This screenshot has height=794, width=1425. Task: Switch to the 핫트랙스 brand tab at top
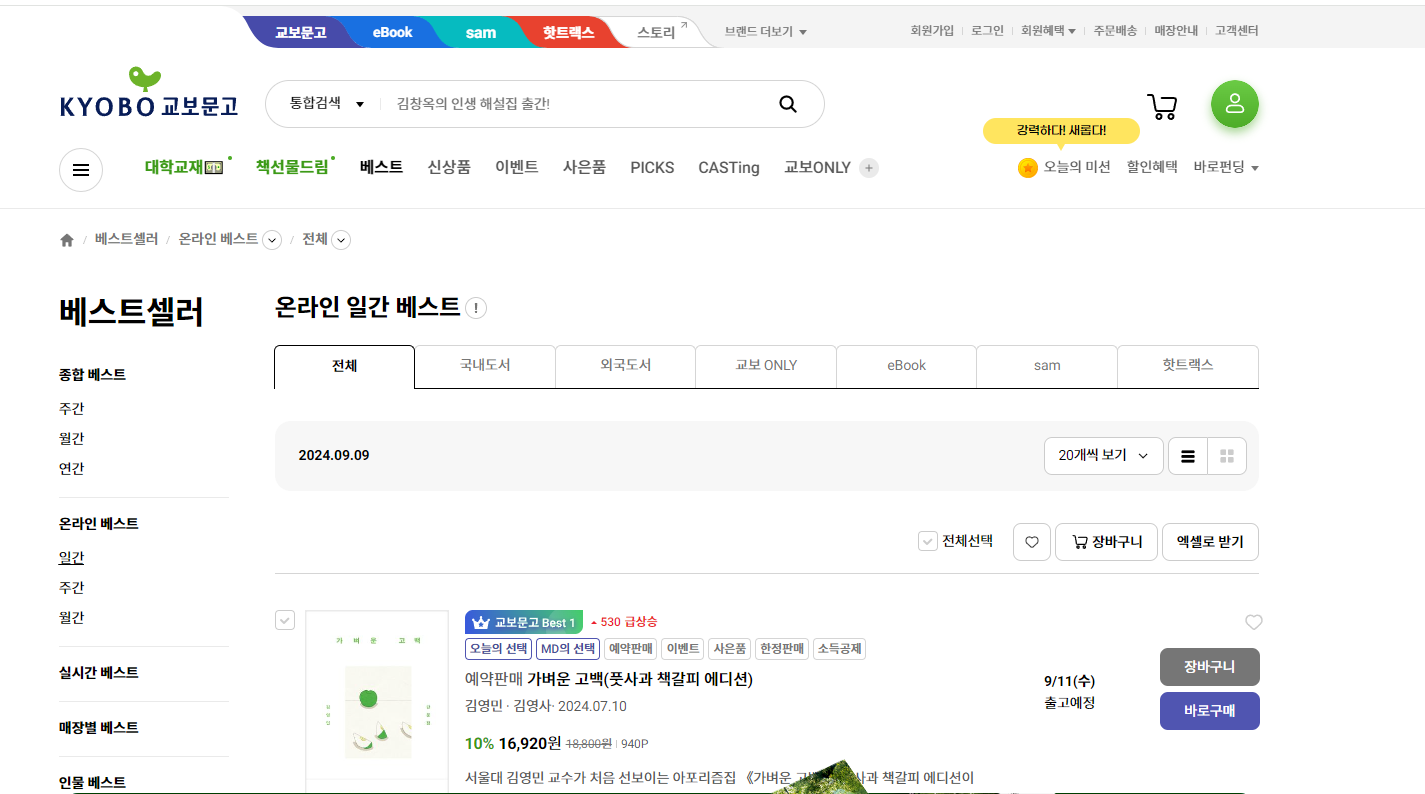568,32
